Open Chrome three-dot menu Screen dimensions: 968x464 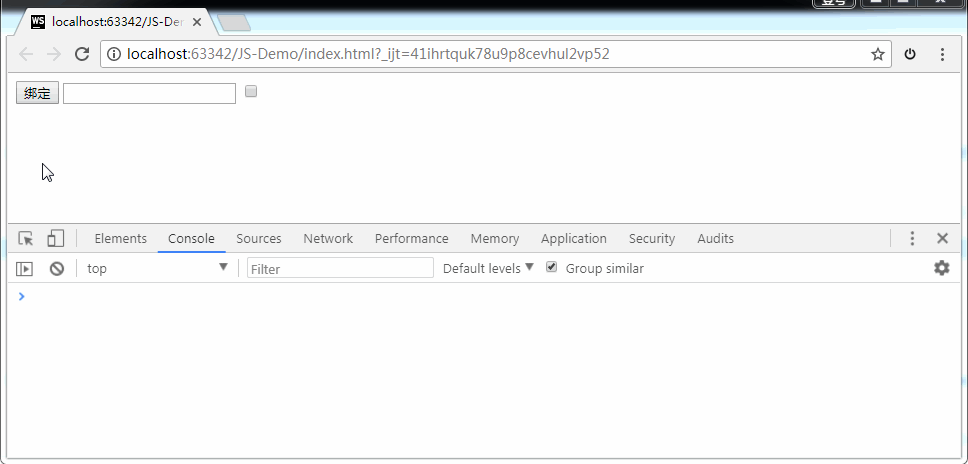(942, 54)
